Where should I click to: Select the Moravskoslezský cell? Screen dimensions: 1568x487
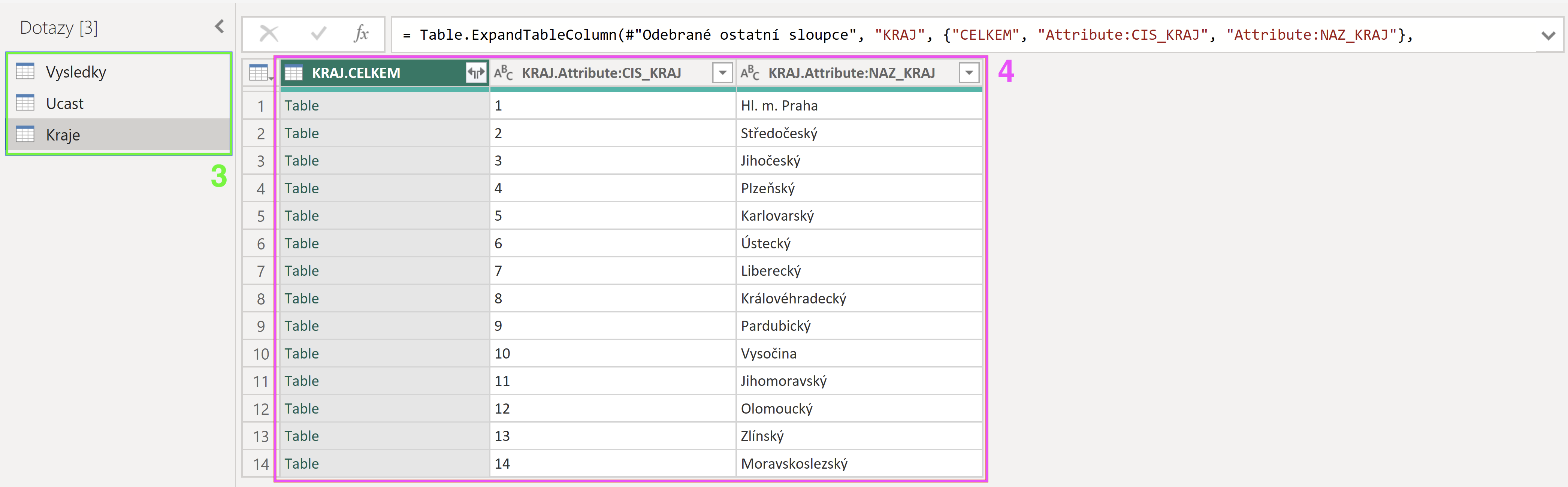click(859, 464)
